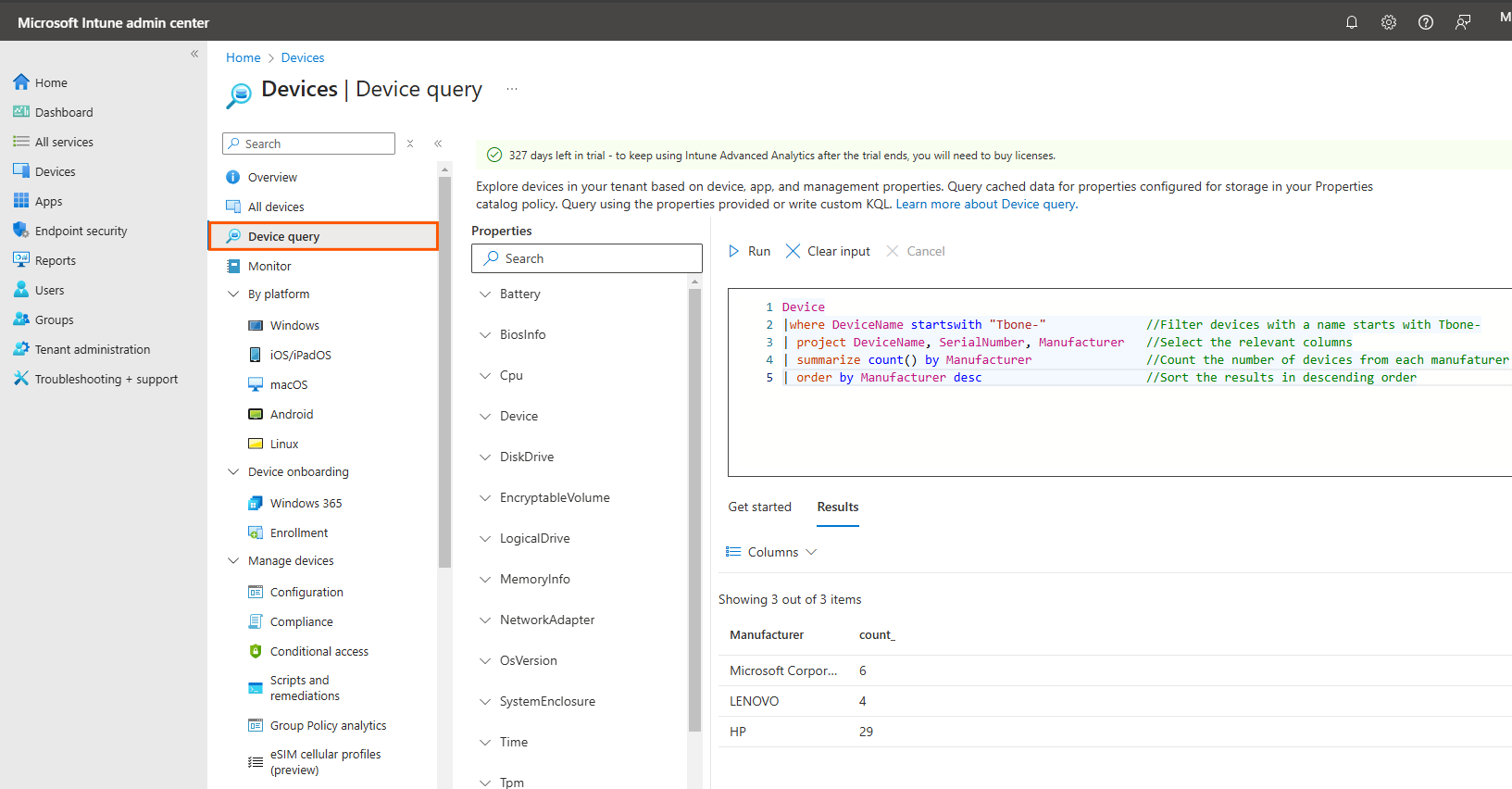The image size is (1512, 789).
Task: Click the All services list icon
Action: pos(21,142)
